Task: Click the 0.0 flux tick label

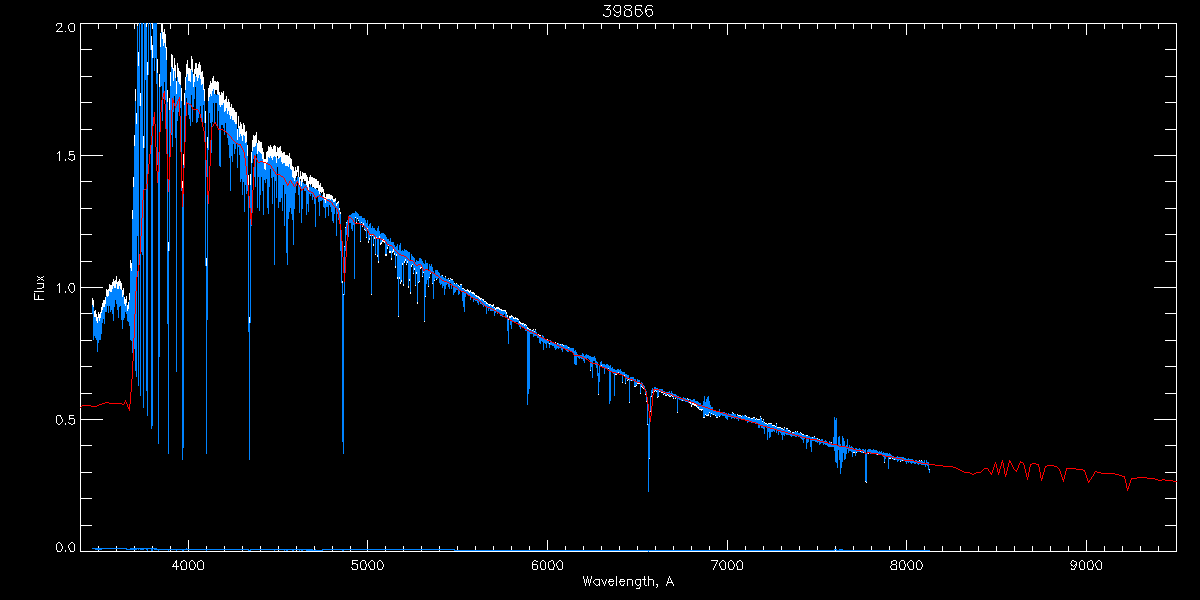Action: 65,548
